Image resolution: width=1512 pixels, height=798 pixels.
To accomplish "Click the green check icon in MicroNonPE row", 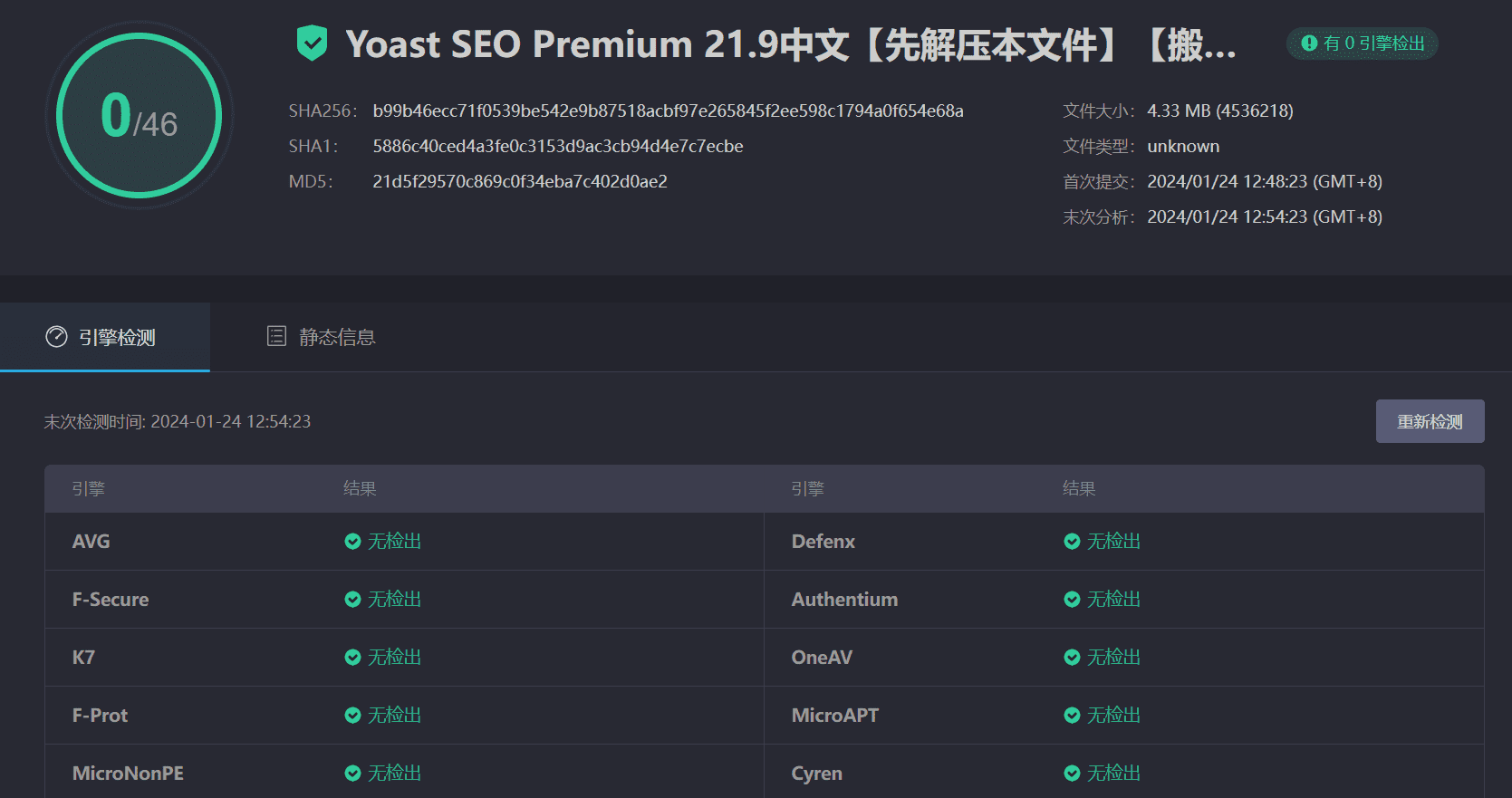I will pyautogui.click(x=352, y=774).
